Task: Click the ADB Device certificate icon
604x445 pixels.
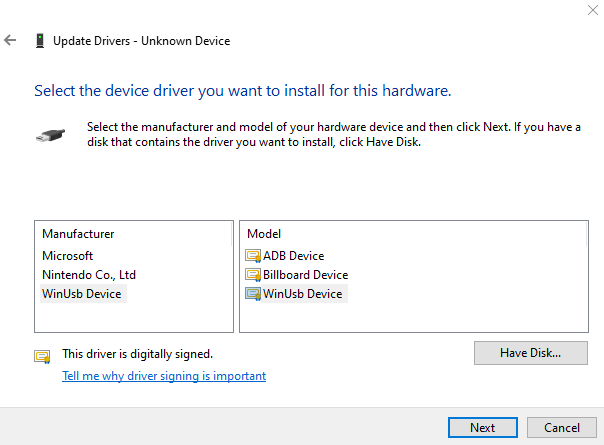Action: [253, 256]
